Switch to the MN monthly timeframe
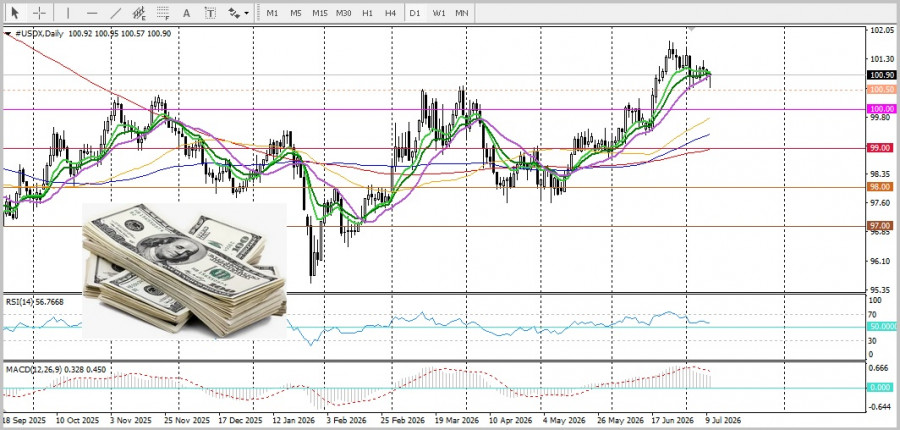Screen dimensions: 900x430 pyautogui.click(x=461, y=13)
